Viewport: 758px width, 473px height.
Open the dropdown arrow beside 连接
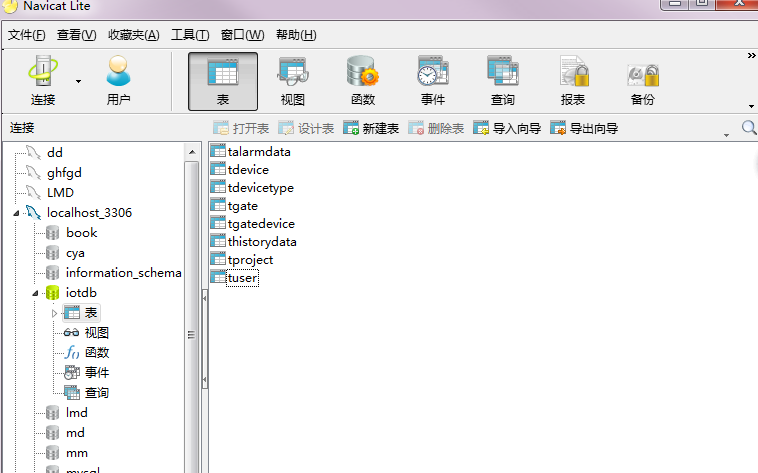point(78,81)
